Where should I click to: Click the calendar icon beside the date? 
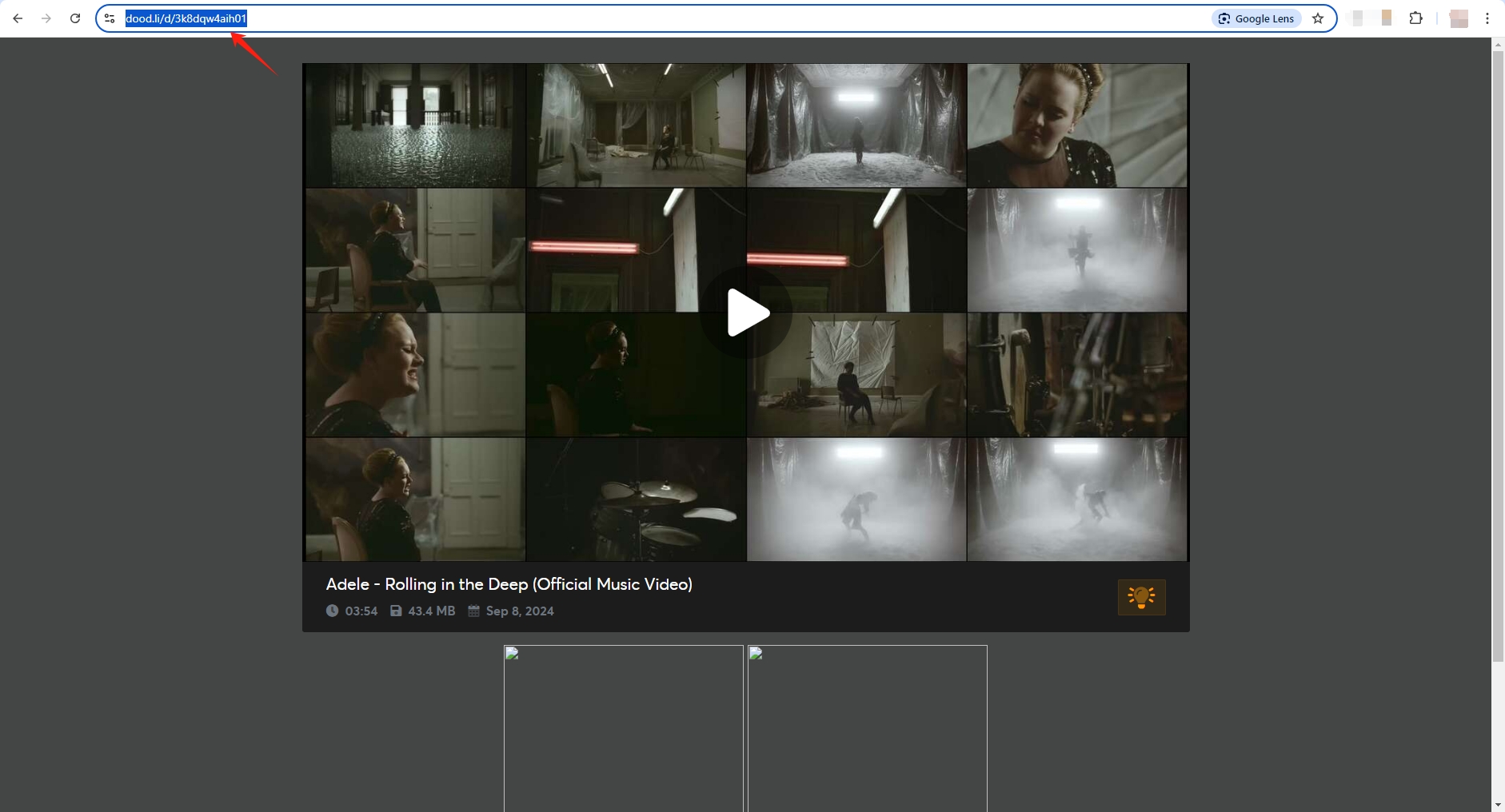pos(473,611)
